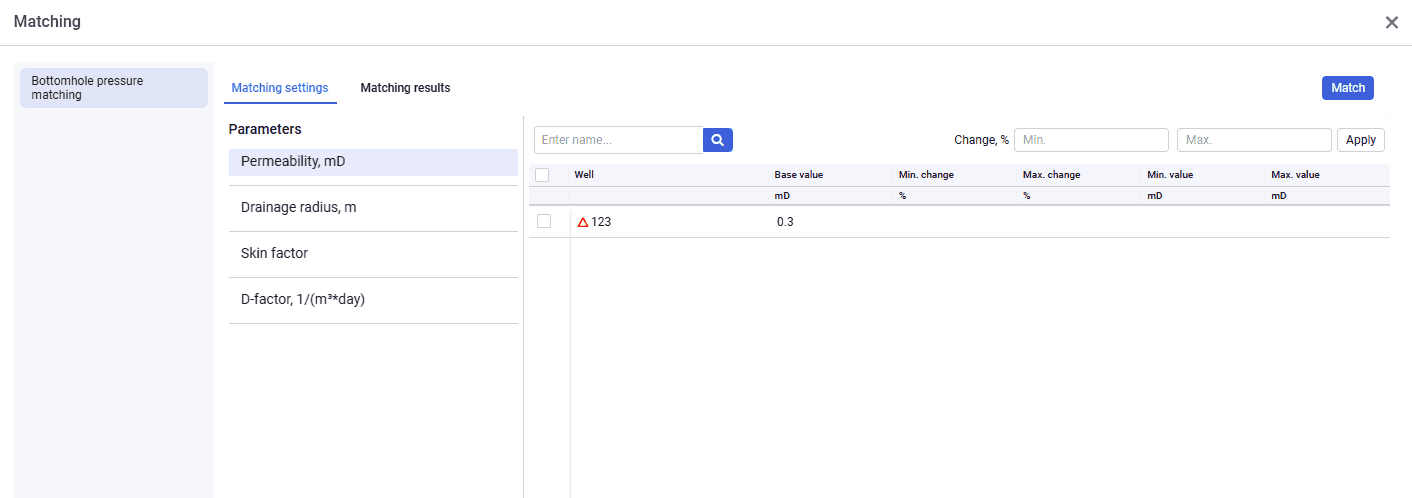Click well name 123 in the table
1412x498 pixels.
pyautogui.click(x=601, y=222)
